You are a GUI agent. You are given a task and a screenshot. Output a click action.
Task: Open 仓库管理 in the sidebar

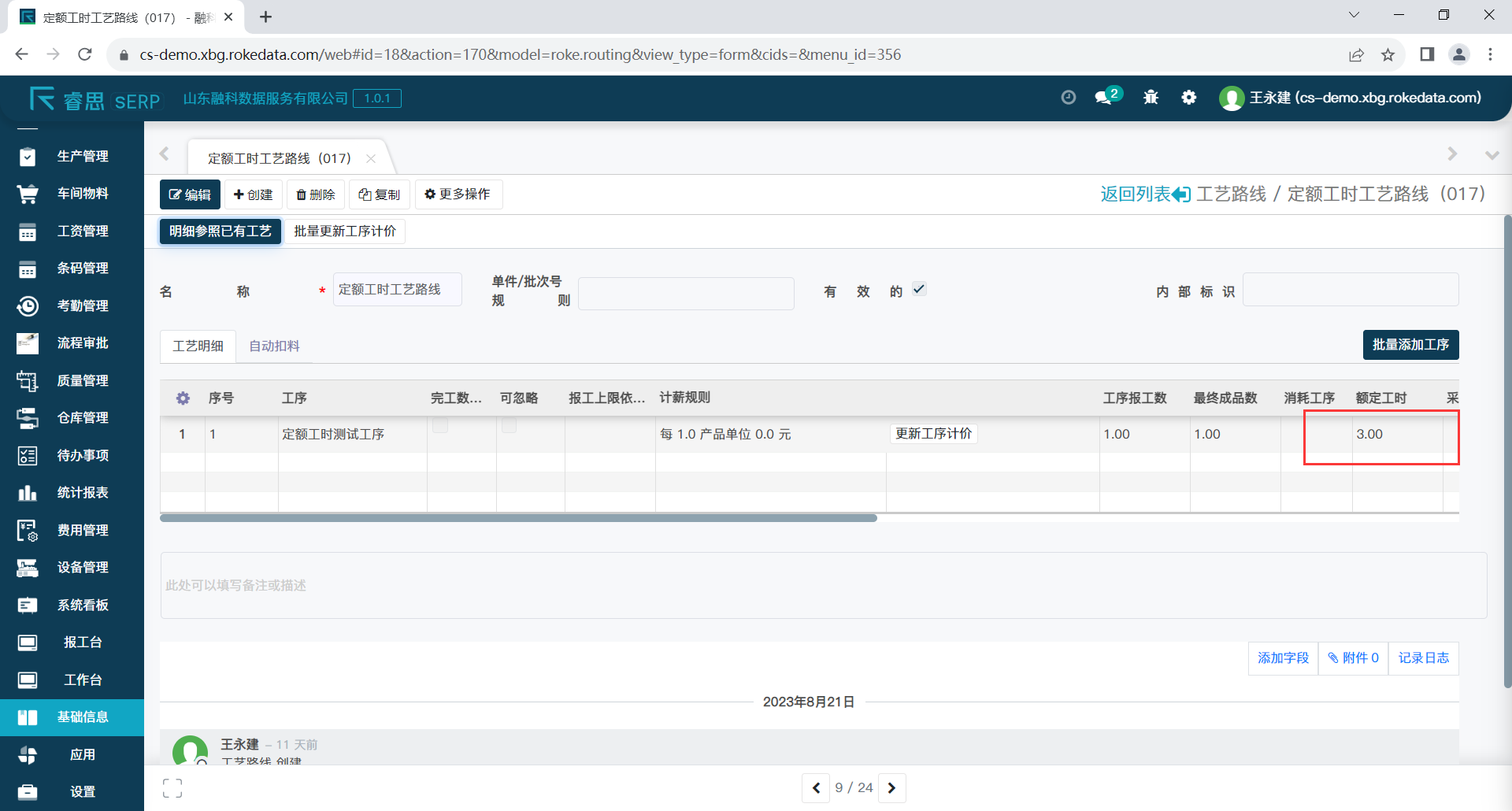click(82, 418)
